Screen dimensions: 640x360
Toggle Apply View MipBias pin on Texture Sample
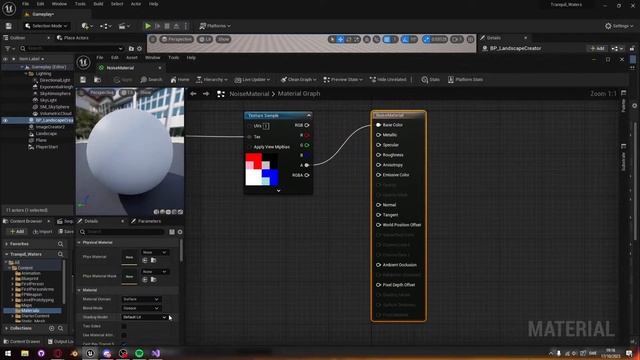click(249, 147)
